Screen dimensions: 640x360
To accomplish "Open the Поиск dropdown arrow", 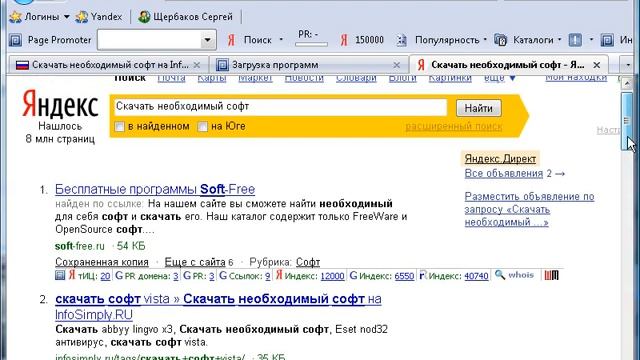I will (281, 40).
